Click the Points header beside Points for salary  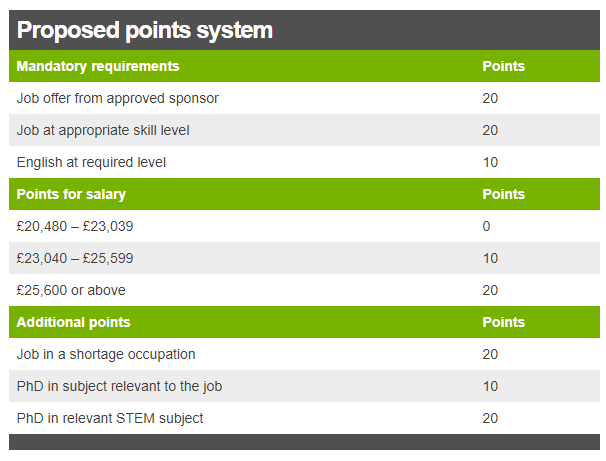click(503, 194)
